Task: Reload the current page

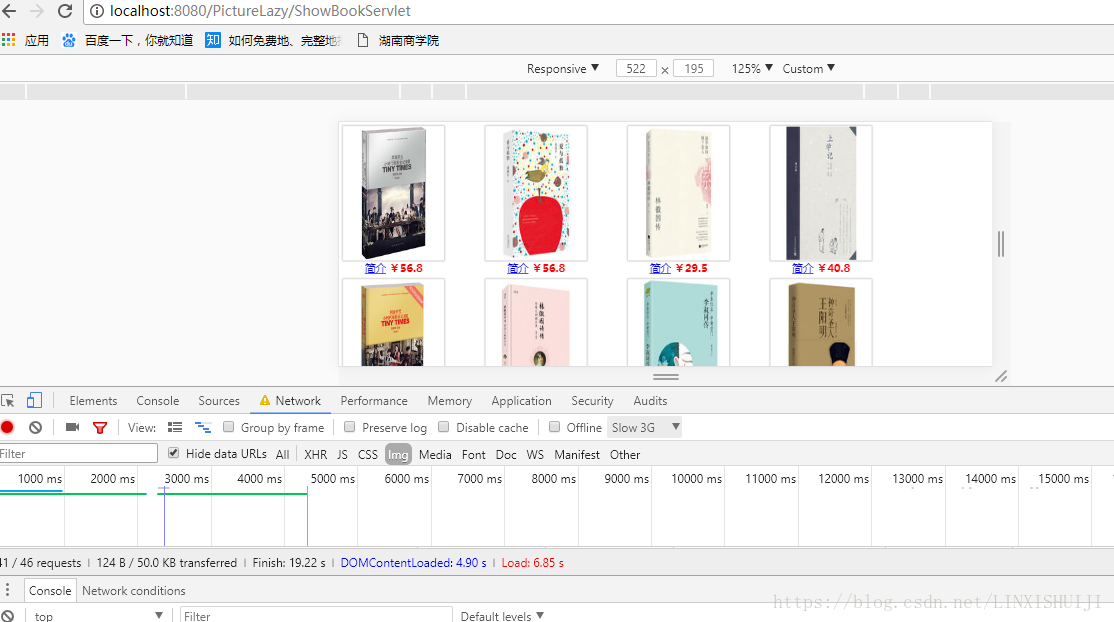Action: pos(65,11)
